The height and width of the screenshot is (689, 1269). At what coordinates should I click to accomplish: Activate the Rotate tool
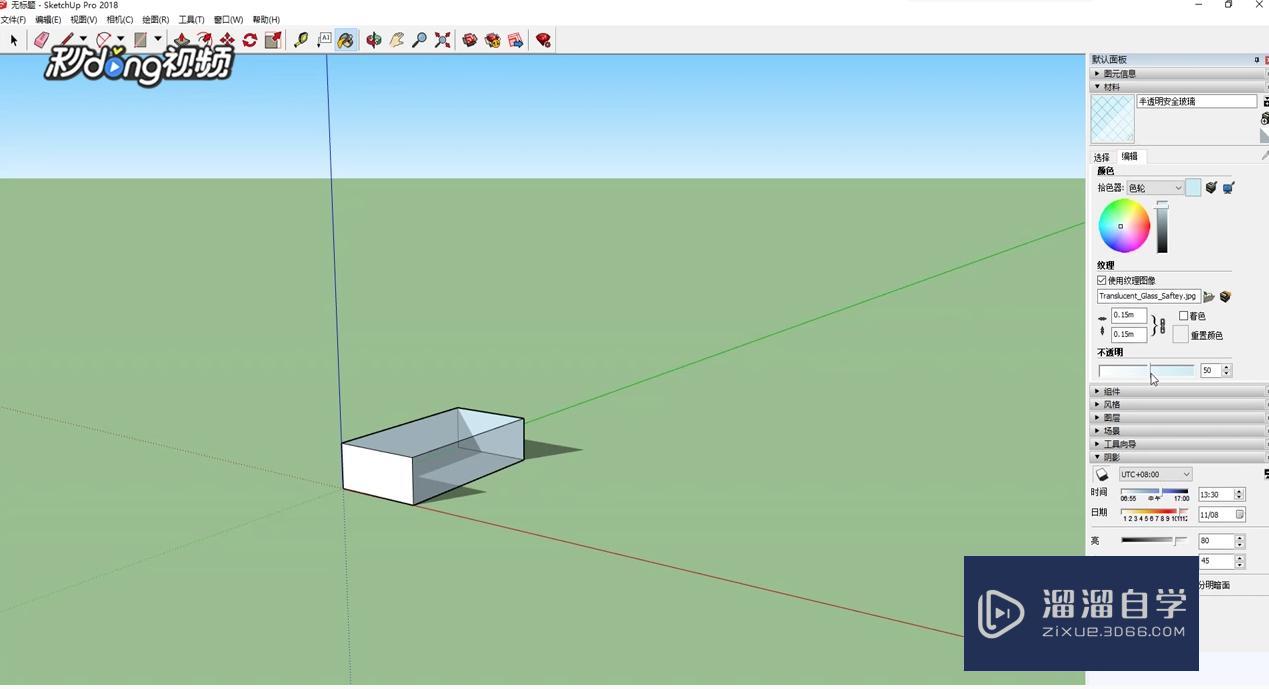click(x=250, y=40)
